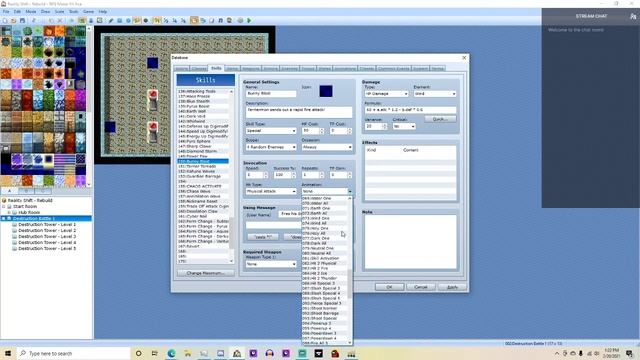640x360 pixels.
Task: Increase the Variance stepper value
Action: [x=384, y=125]
